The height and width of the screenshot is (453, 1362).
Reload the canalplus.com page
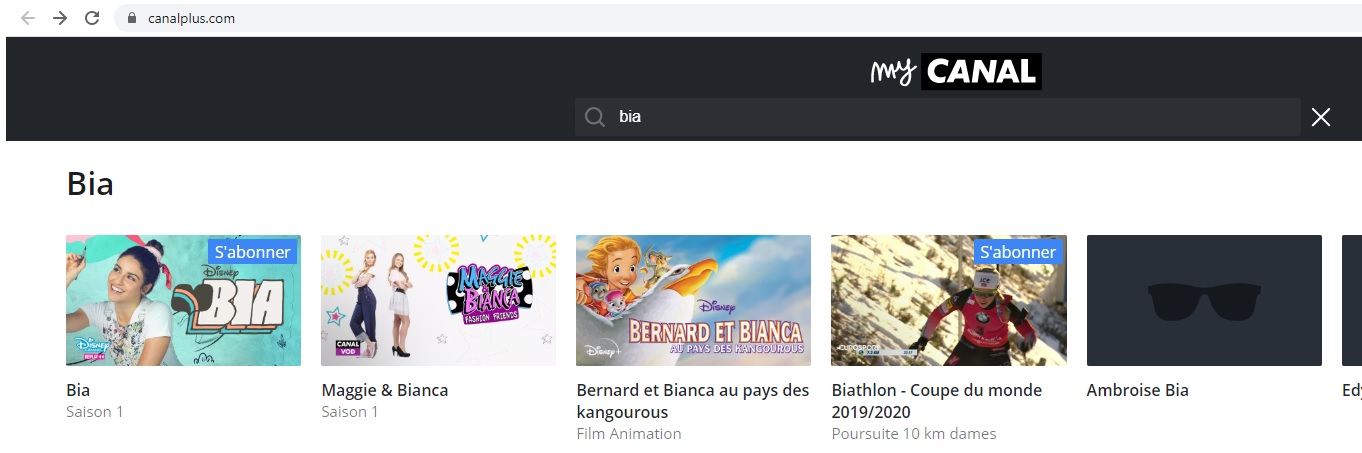coord(92,18)
